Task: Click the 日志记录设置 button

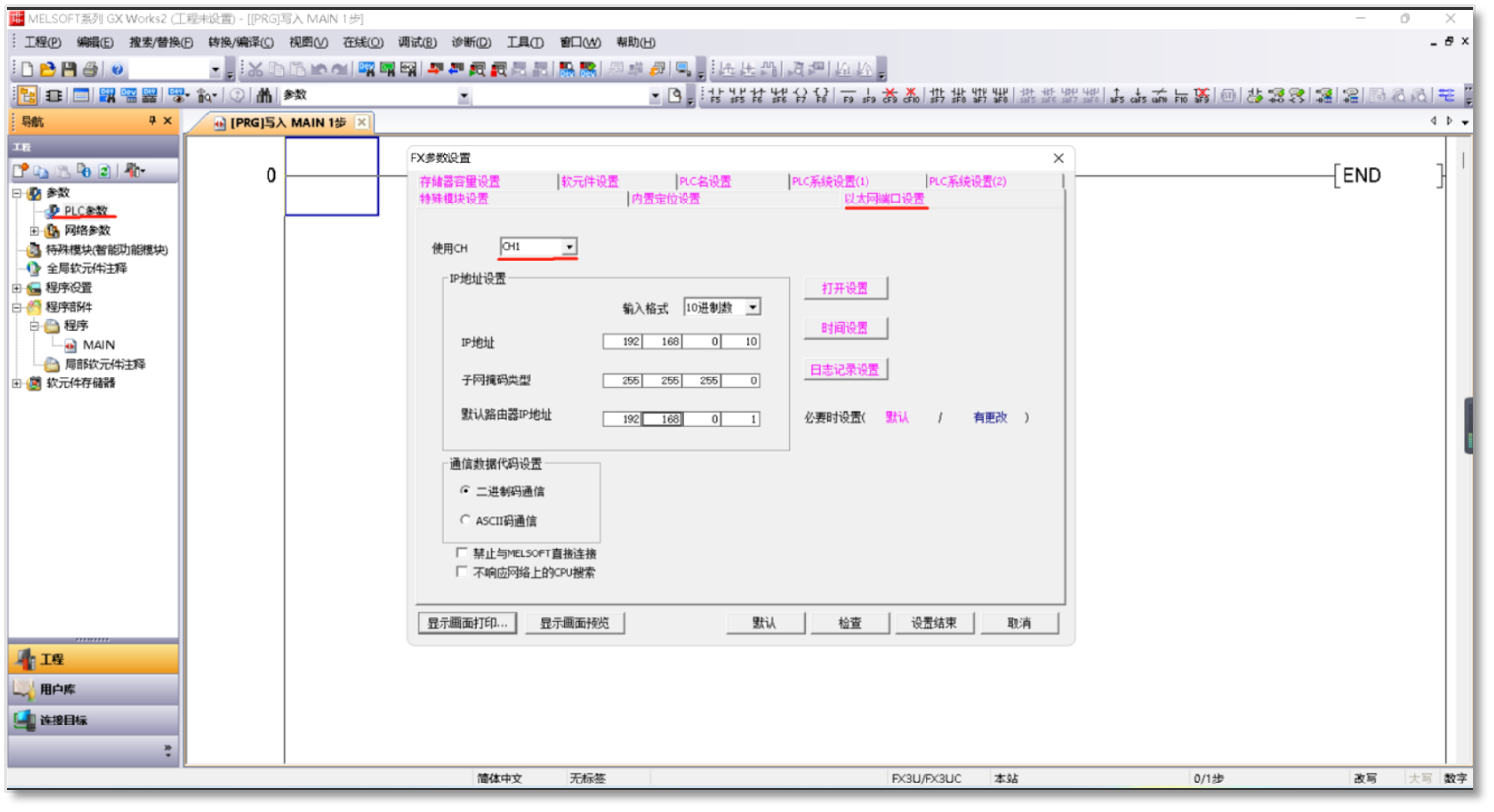Action: pos(845,370)
